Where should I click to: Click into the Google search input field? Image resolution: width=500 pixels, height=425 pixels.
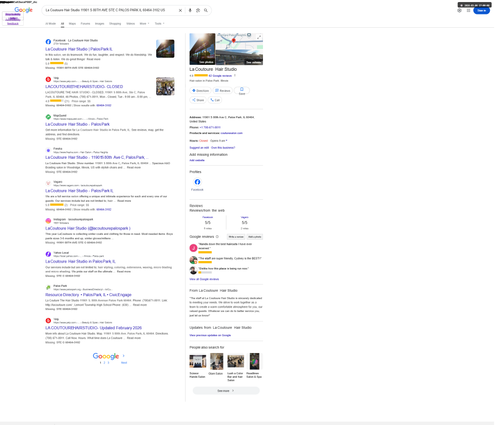(x=110, y=10)
